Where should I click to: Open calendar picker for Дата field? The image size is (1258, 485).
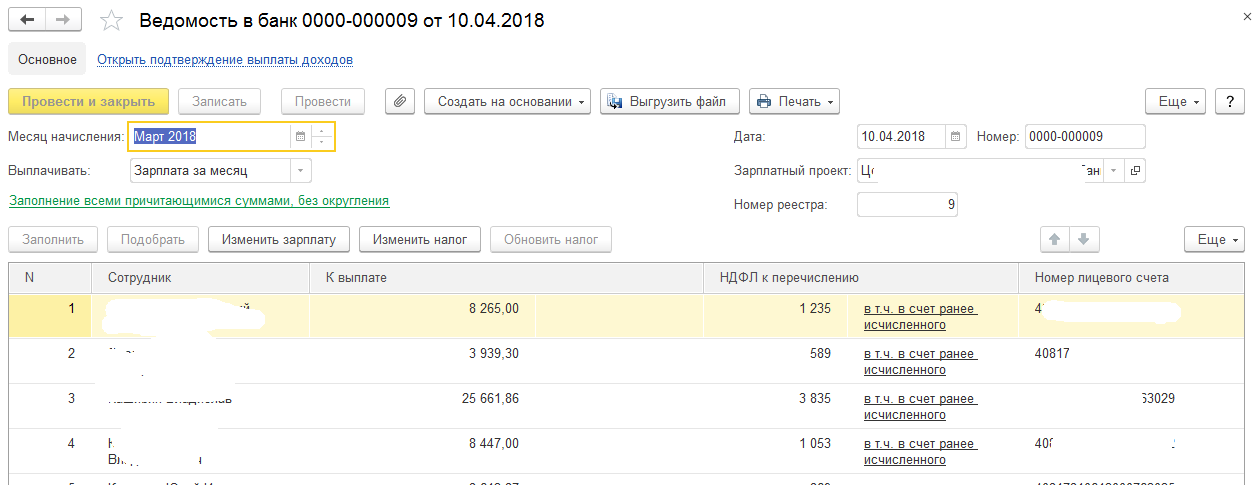[x=956, y=136]
